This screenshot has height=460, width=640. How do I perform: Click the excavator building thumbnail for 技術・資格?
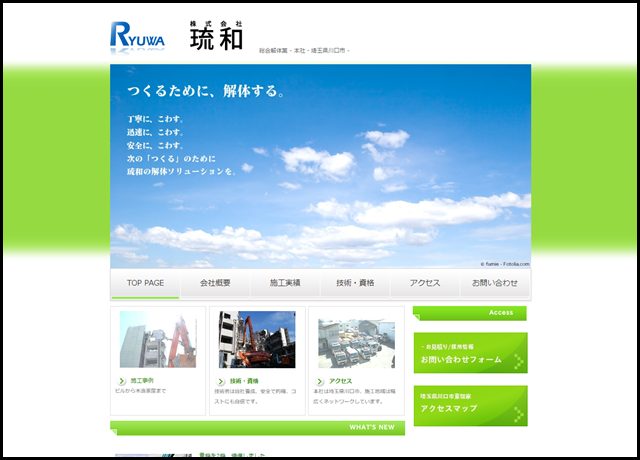click(x=257, y=340)
